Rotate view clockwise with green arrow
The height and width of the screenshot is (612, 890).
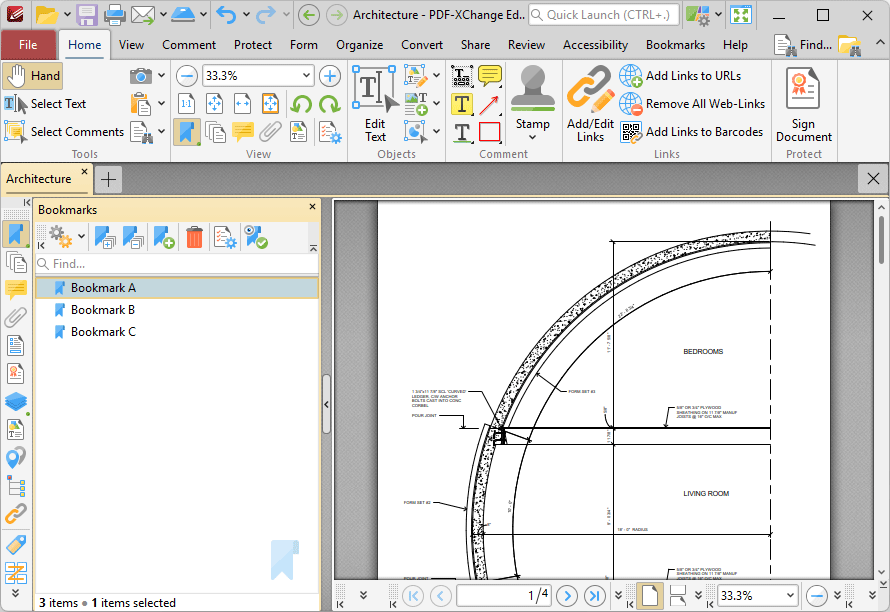[x=327, y=104]
